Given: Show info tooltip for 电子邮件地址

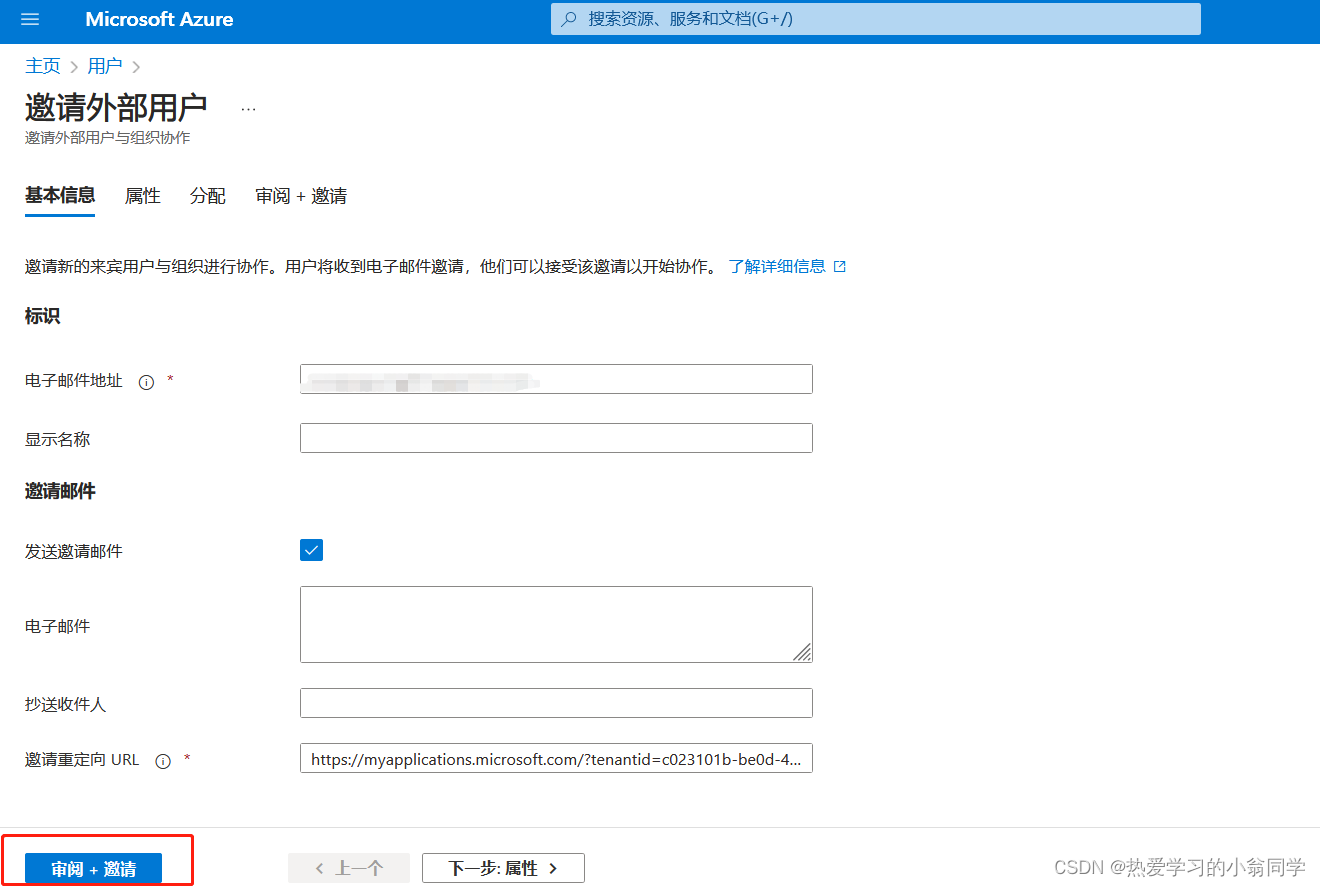Looking at the screenshot, I should (x=146, y=382).
